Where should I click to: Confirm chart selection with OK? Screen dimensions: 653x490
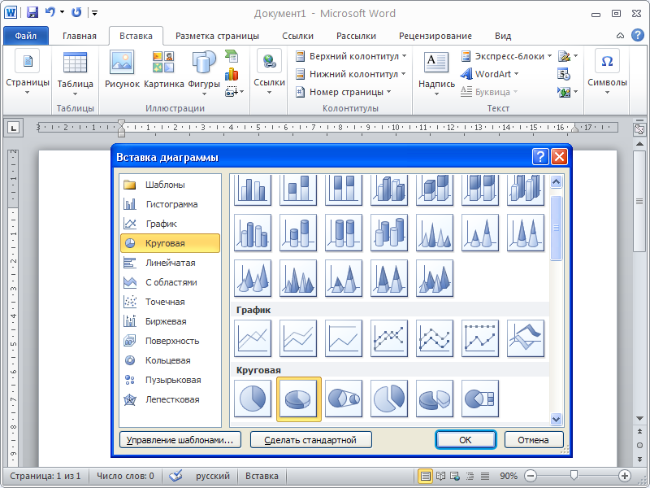[466, 440]
